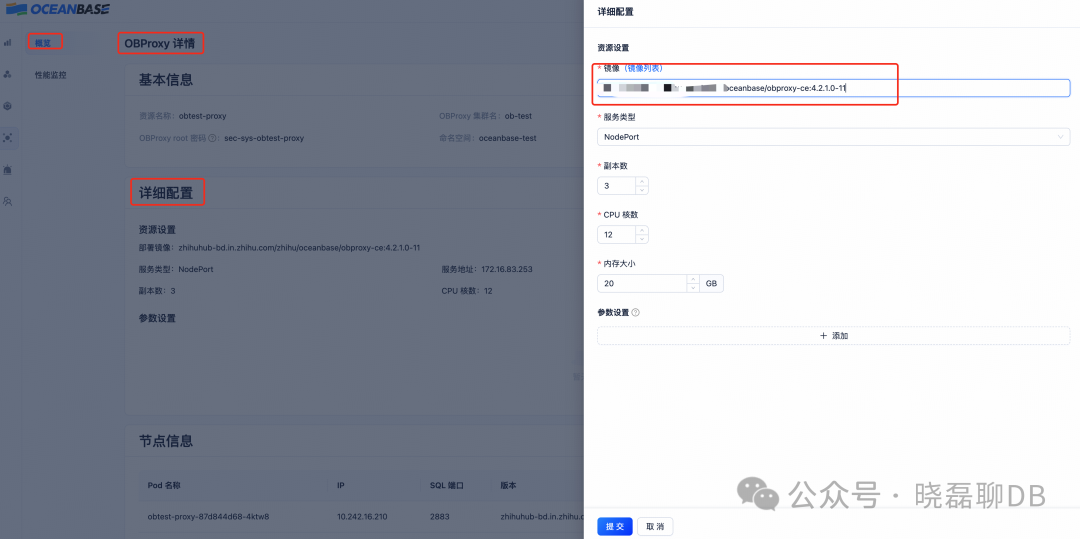Click into the 镜像 image input field
The image size is (1080, 539).
click(x=833, y=88)
